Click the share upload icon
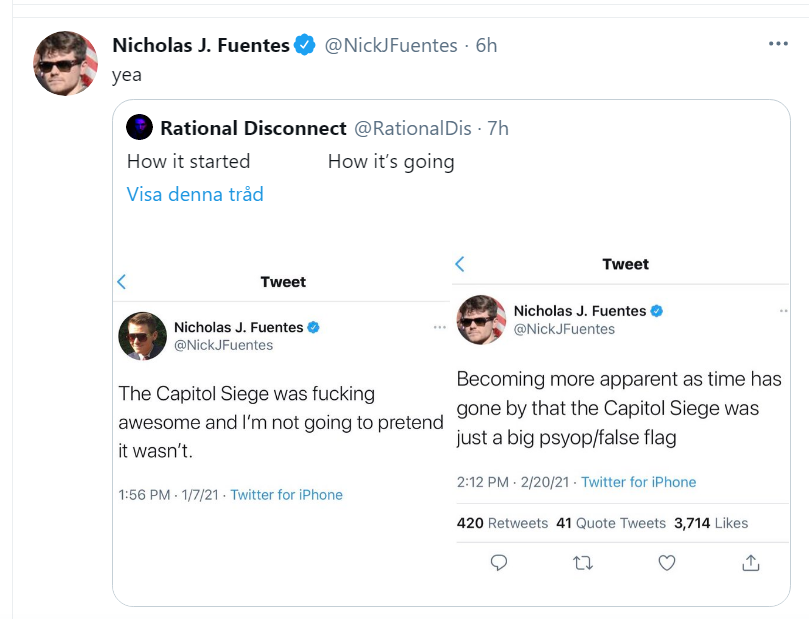Viewport: 809px width, 619px height. [751, 563]
